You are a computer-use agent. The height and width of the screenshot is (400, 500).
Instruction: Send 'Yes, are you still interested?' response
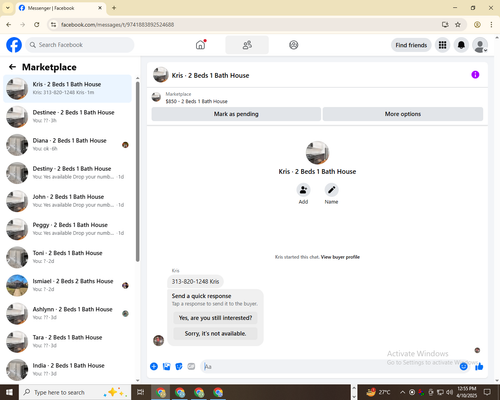click(215, 318)
